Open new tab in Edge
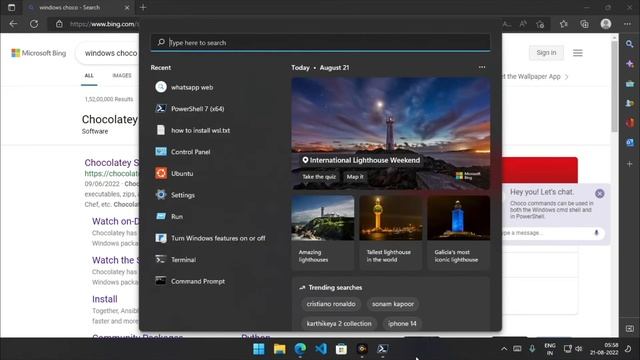The width and height of the screenshot is (640, 360). pyautogui.click(x=143, y=7)
